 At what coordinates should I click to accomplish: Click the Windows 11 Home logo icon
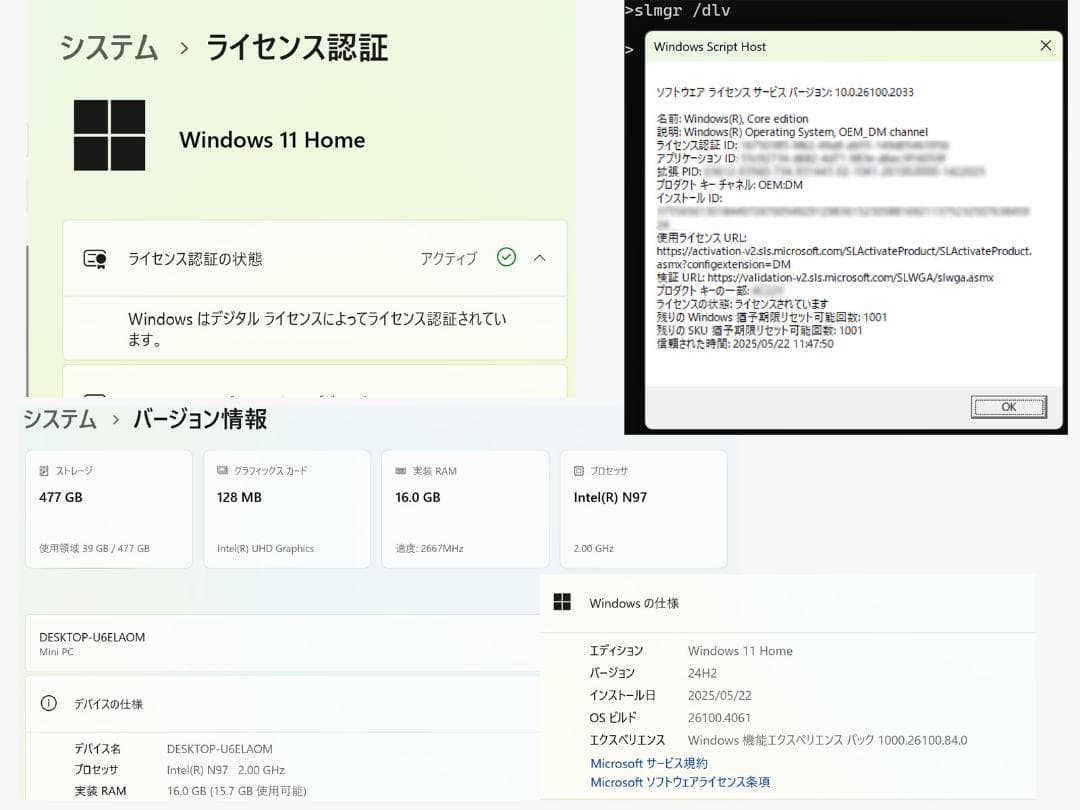[110, 133]
